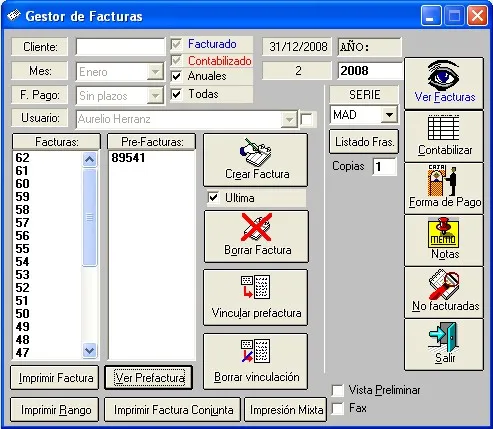Click the Imprimir Rango button

55,410
